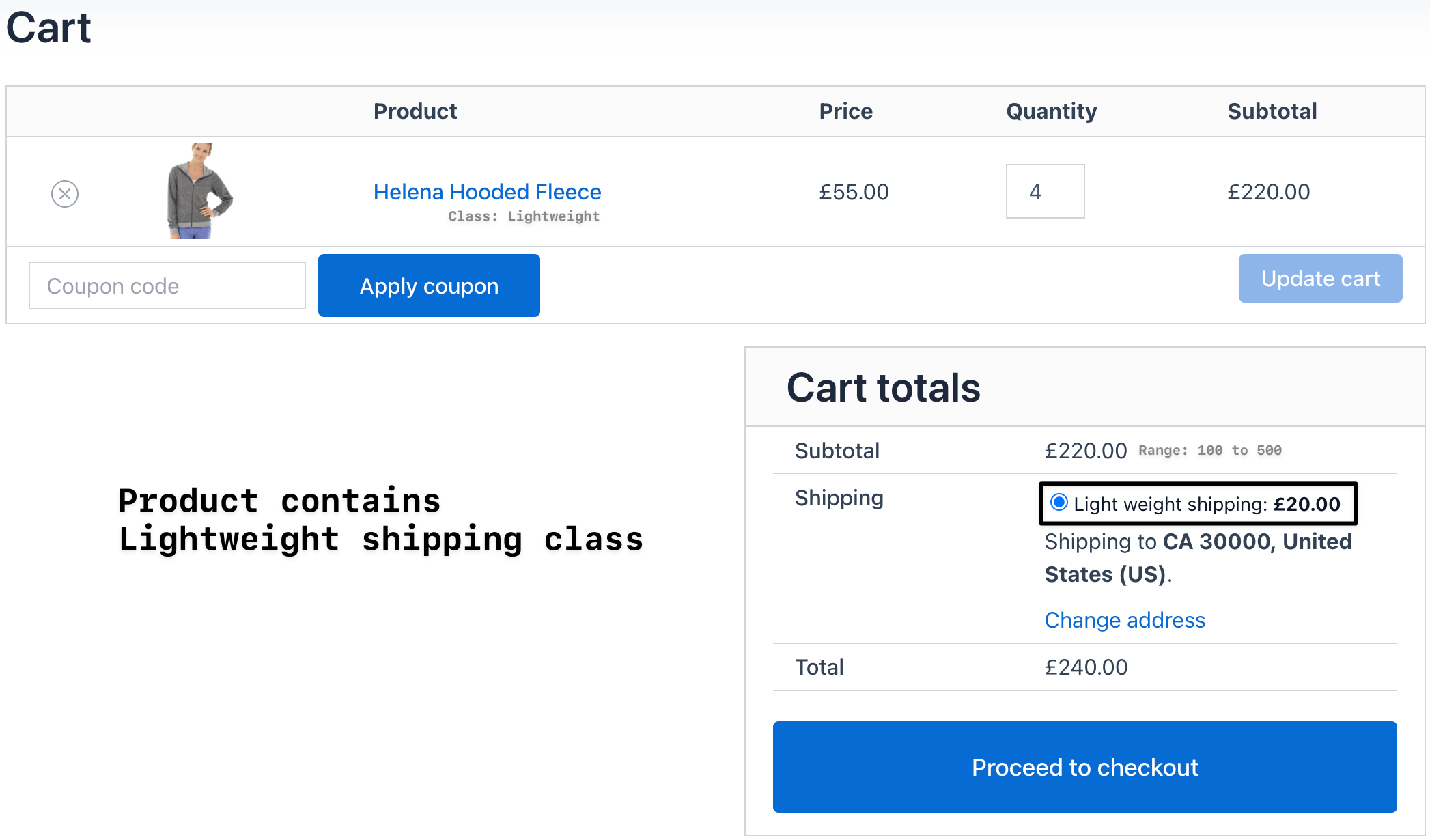Click the Cart page heading
Image resolution: width=1430 pixels, height=840 pixels.
48,28
